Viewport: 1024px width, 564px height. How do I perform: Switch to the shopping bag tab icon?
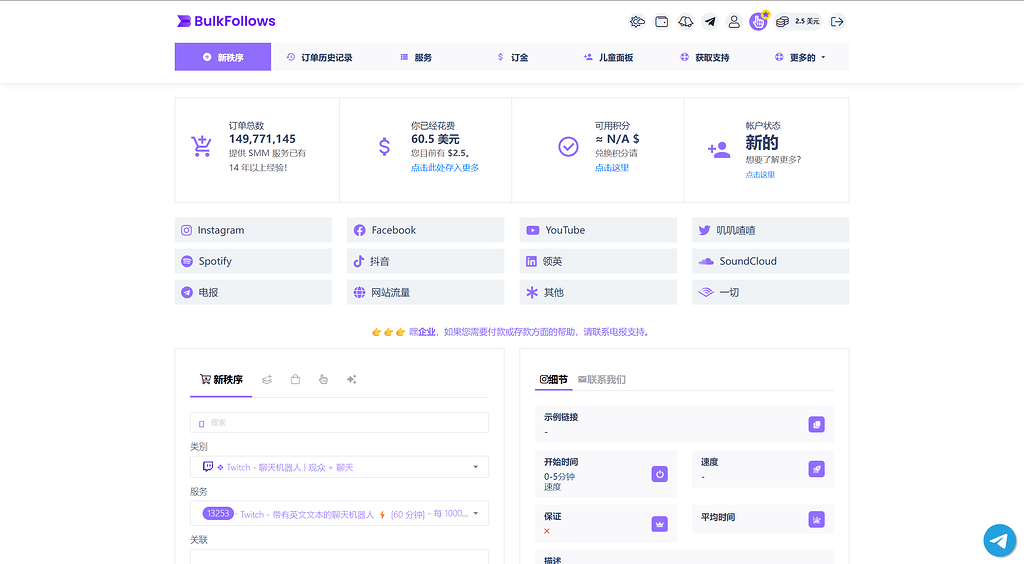pos(295,379)
